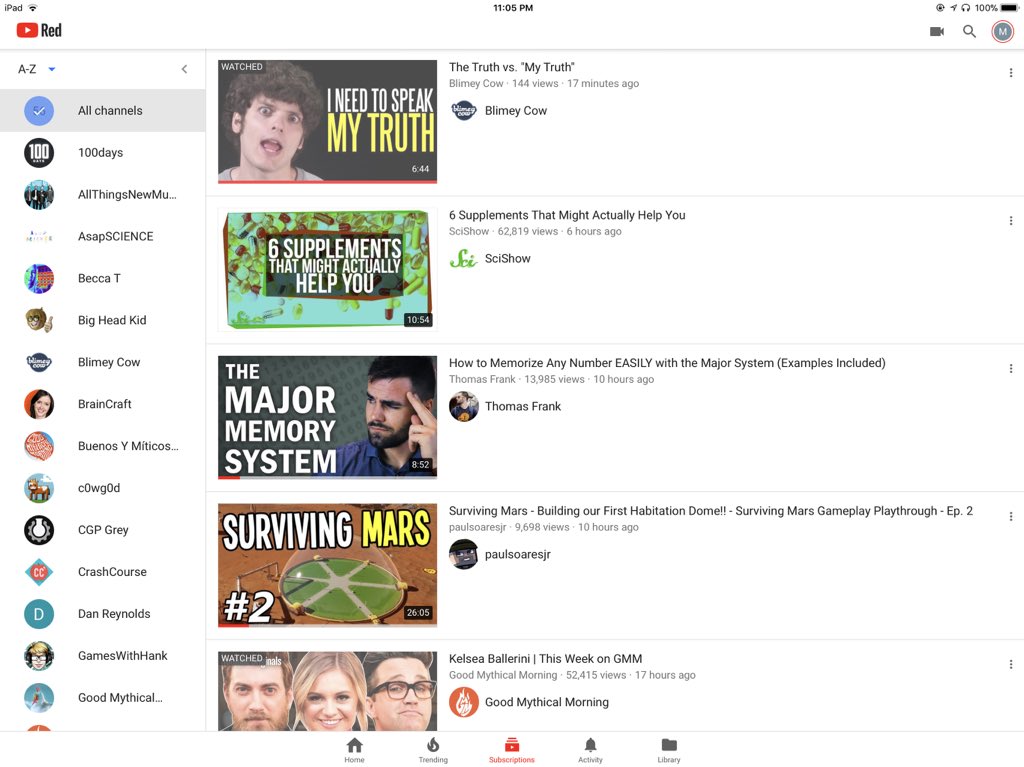The height and width of the screenshot is (767, 1024).
Task: Open the camera upload icon
Action: [x=936, y=31]
